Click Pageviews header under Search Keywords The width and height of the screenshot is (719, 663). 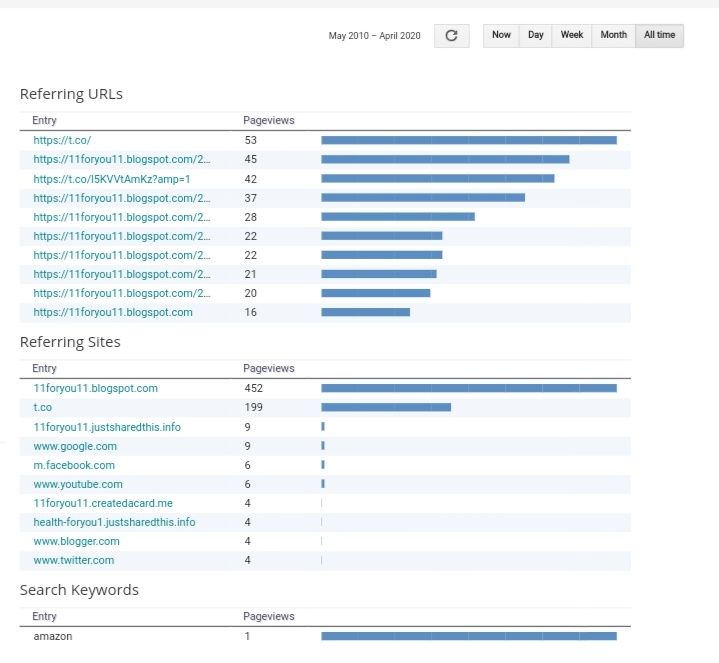coord(269,617)
